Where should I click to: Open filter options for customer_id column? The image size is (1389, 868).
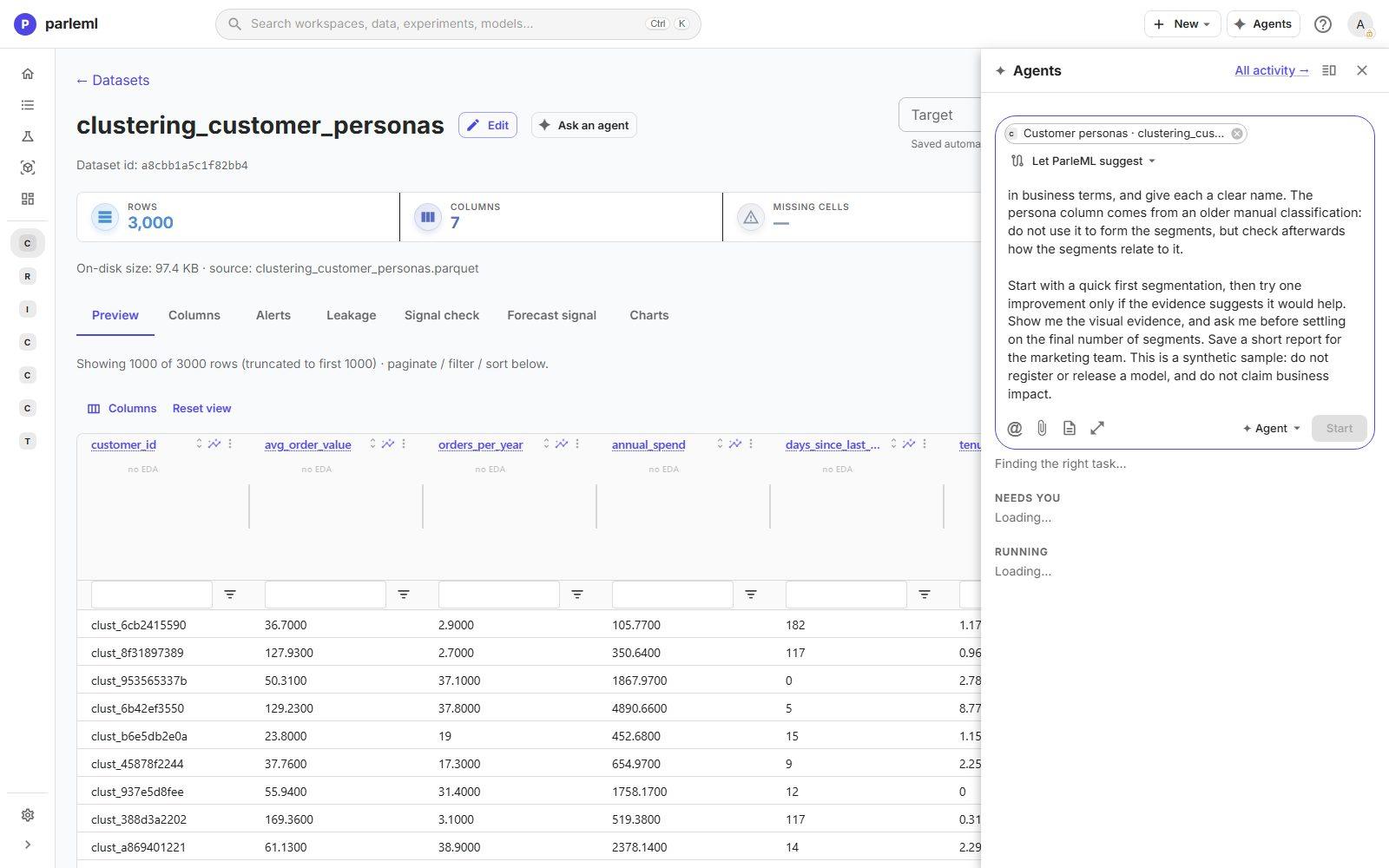pos(230,595)
